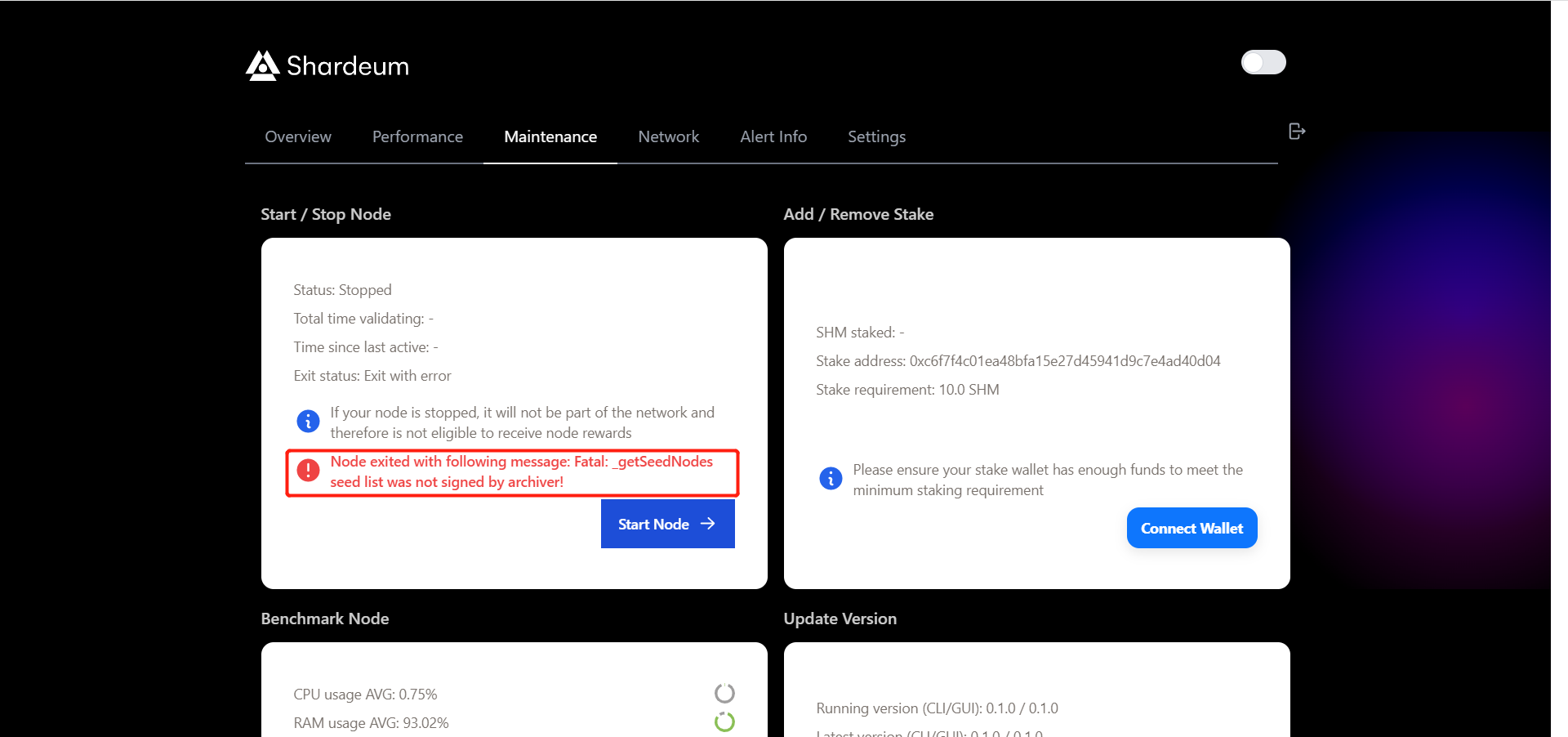Select the sign-out icon
Image resolution: width=1568 pixels, height=737 pixels.
pyautogui.click(x=1296, y=131)
